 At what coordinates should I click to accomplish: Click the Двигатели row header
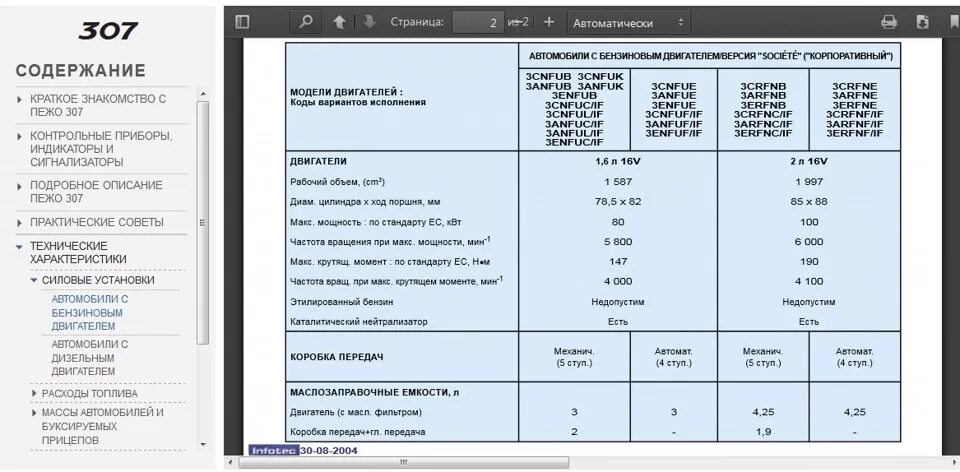click(318, 162)
